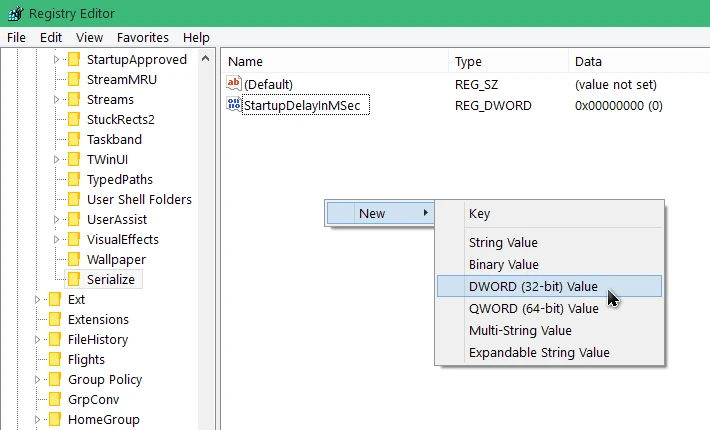The image size is (710, 430).
Task: Click the StartupDelayInMSec DWORD value icon
Action: (x=234, y=105)
